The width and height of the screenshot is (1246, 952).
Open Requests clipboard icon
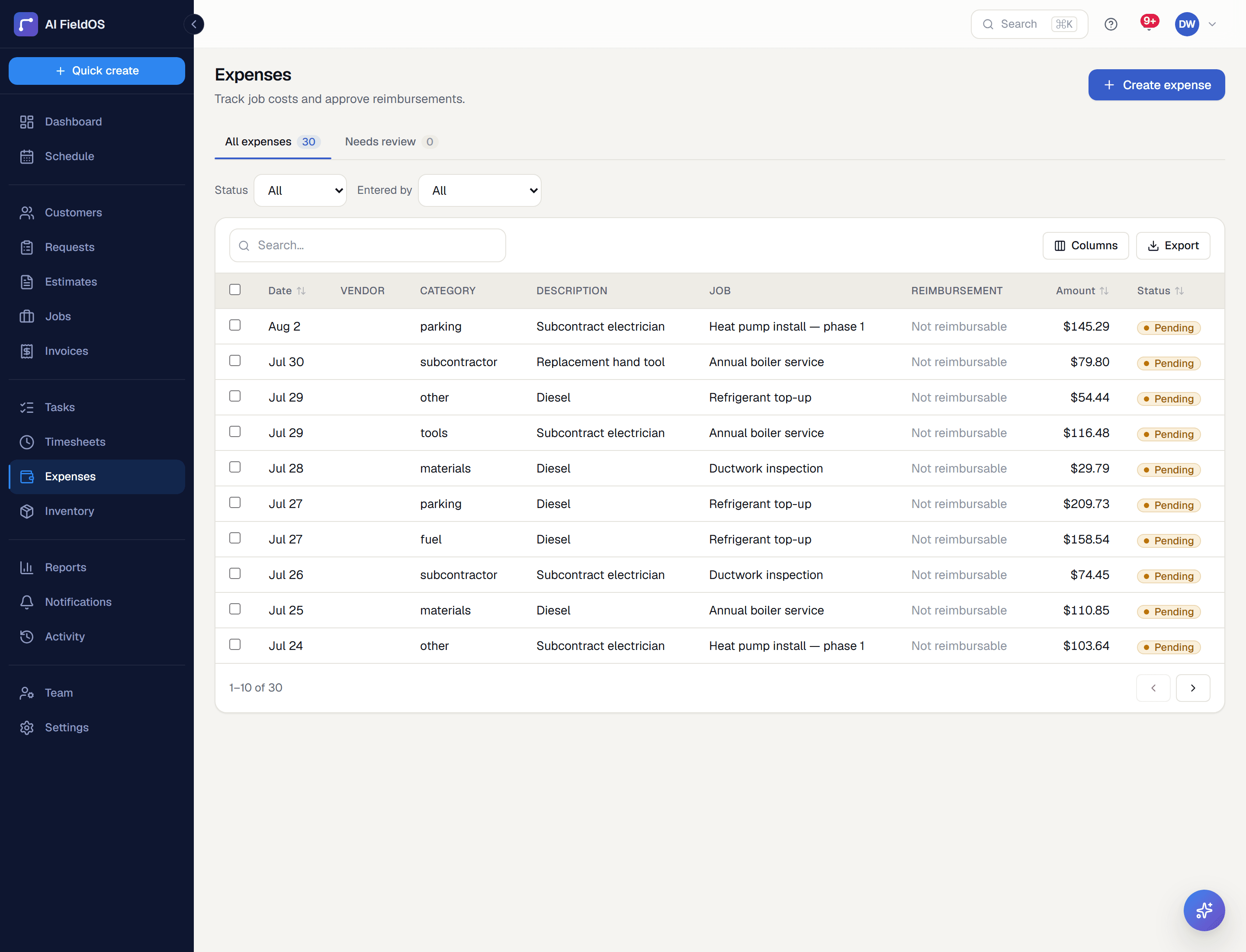coord(27,247)
